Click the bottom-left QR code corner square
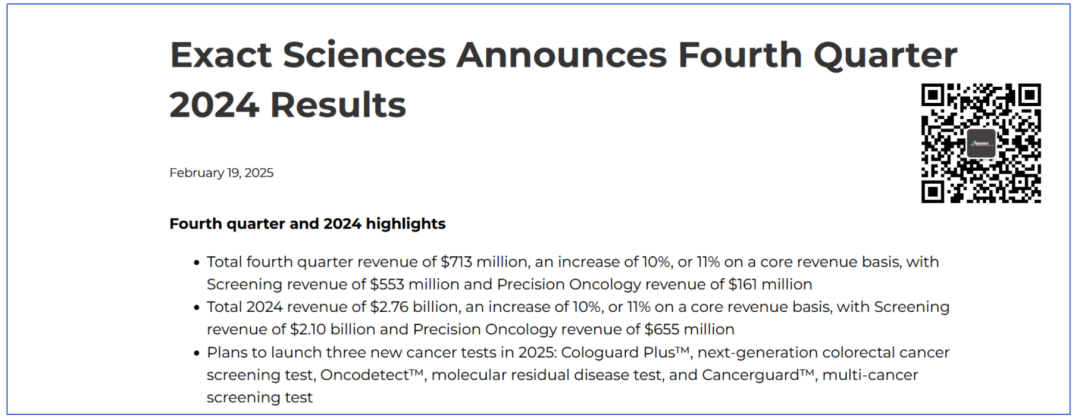This screenshot has height=418, width=1080. click(x=934, y=191)
